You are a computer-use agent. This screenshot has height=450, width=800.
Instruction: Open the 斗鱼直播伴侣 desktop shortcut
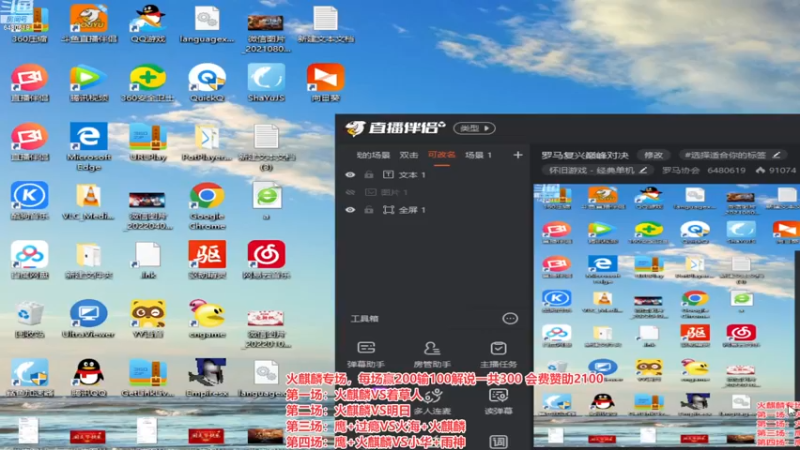pyautogui.click(x=89, y=23)
